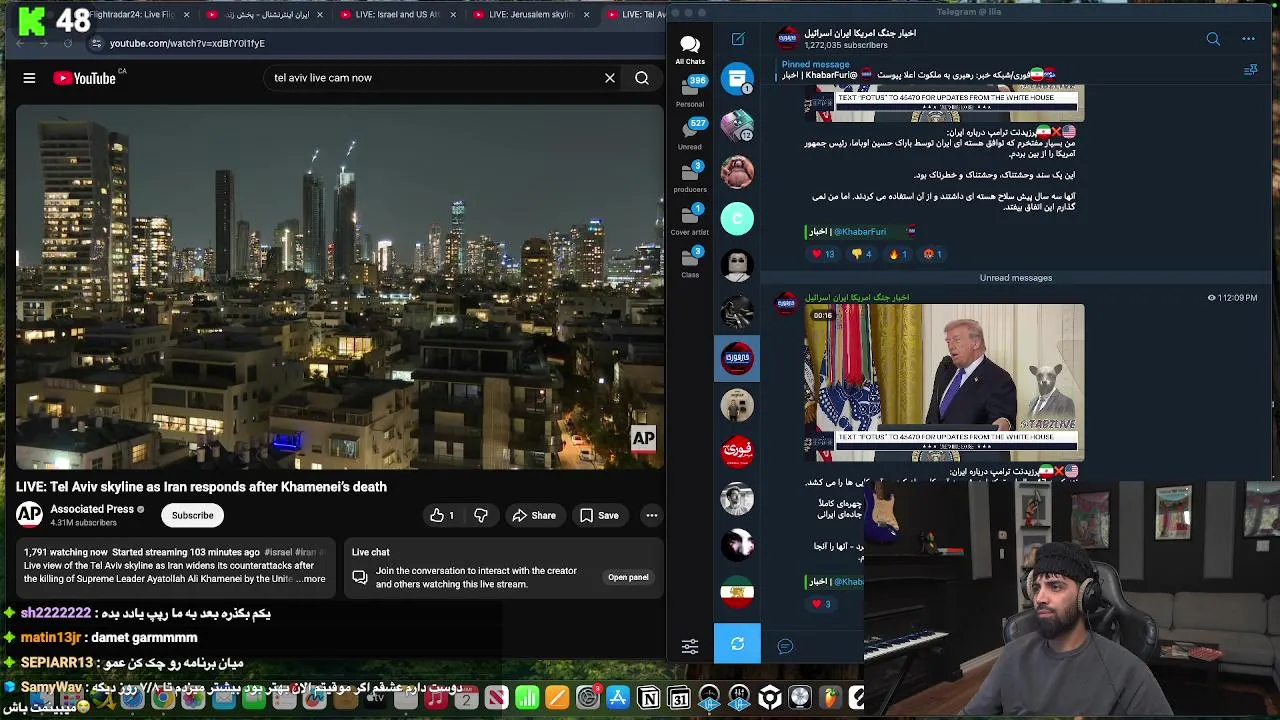Switch to 'LIVE: Israel and US' tab

(x=398, y=15)
